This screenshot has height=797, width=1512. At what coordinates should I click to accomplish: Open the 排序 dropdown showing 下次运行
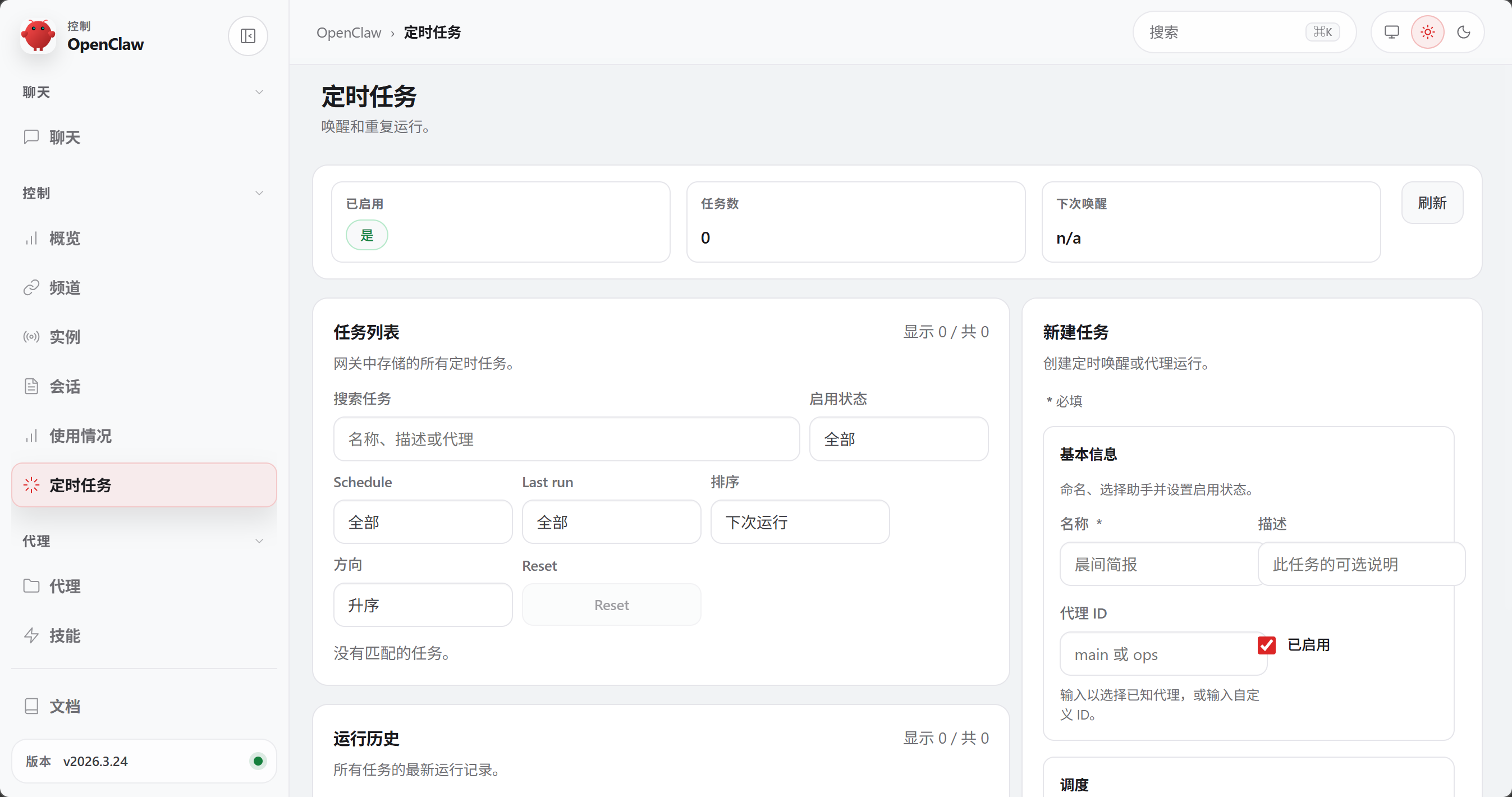pos(799,522)
